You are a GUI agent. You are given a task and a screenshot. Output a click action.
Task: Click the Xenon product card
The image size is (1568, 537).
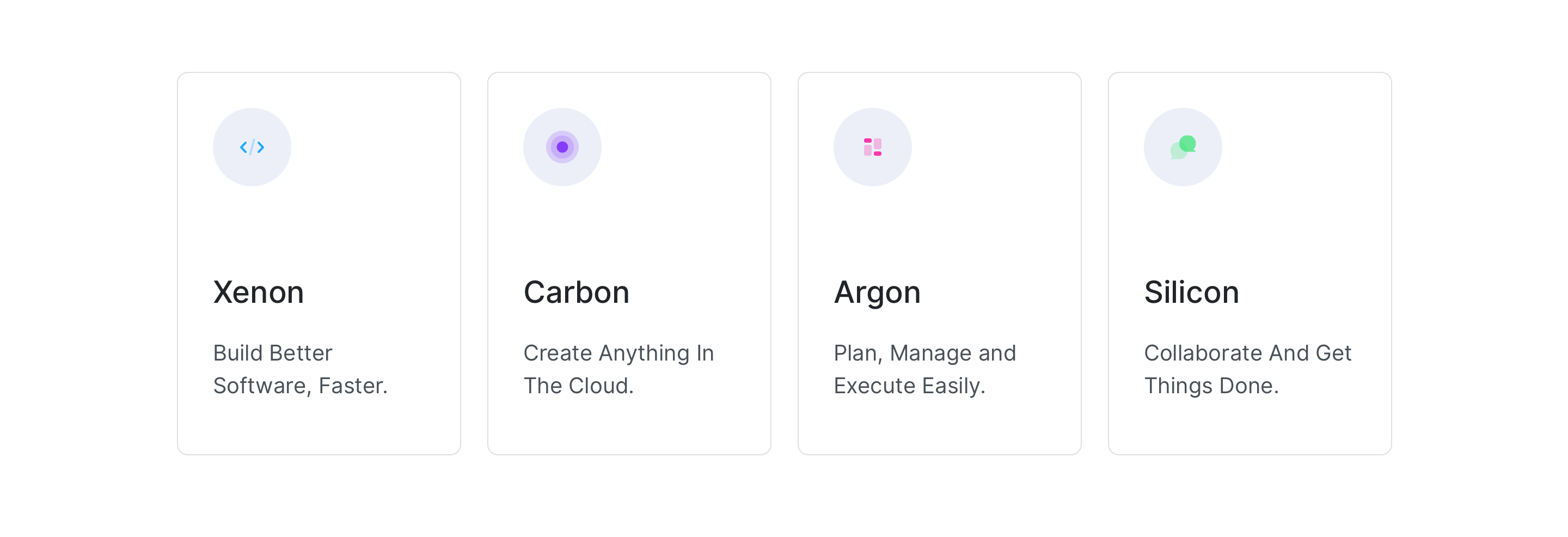click(x=319, y=264)
